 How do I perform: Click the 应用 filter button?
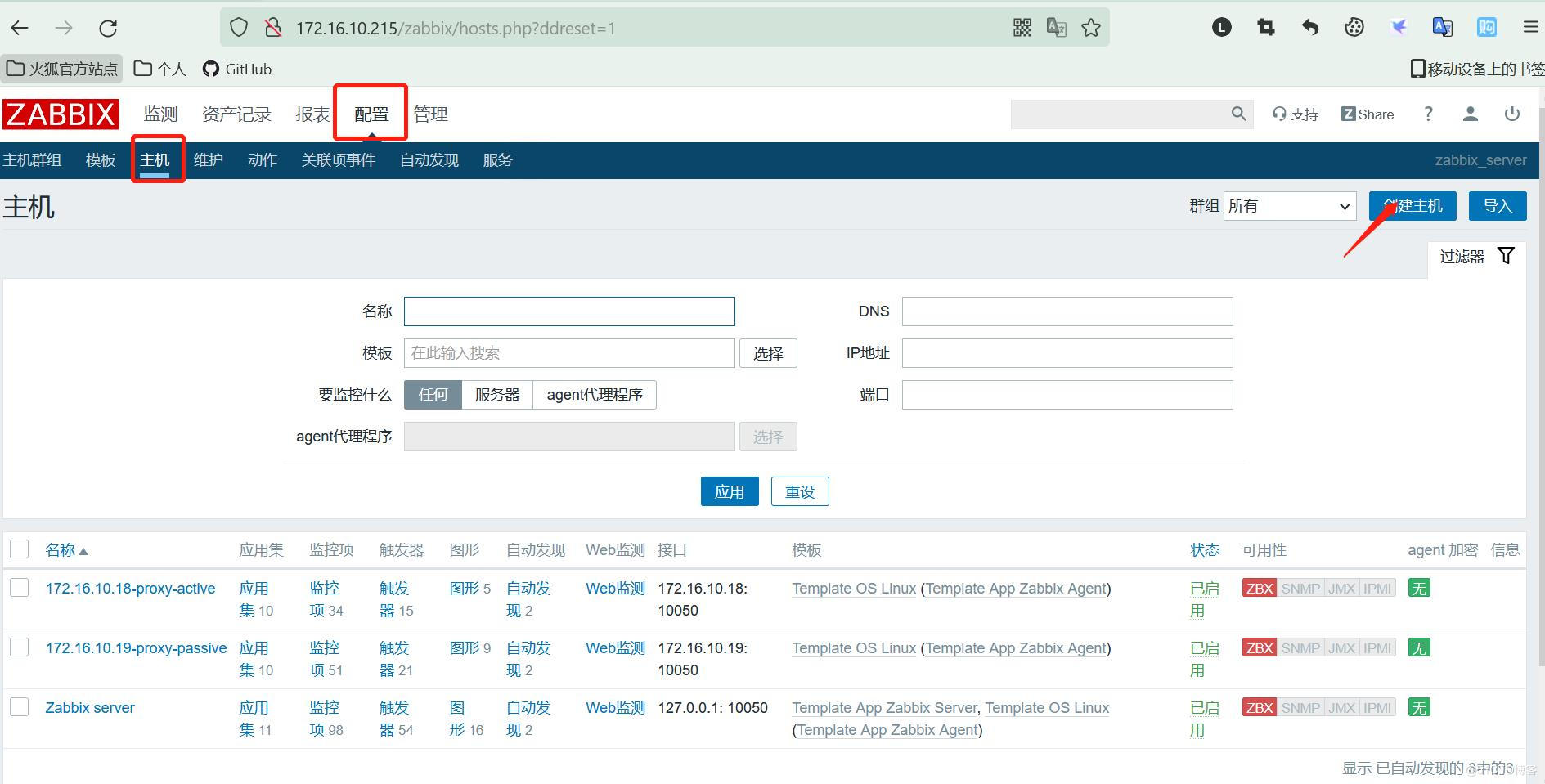(x=730, y=491)
